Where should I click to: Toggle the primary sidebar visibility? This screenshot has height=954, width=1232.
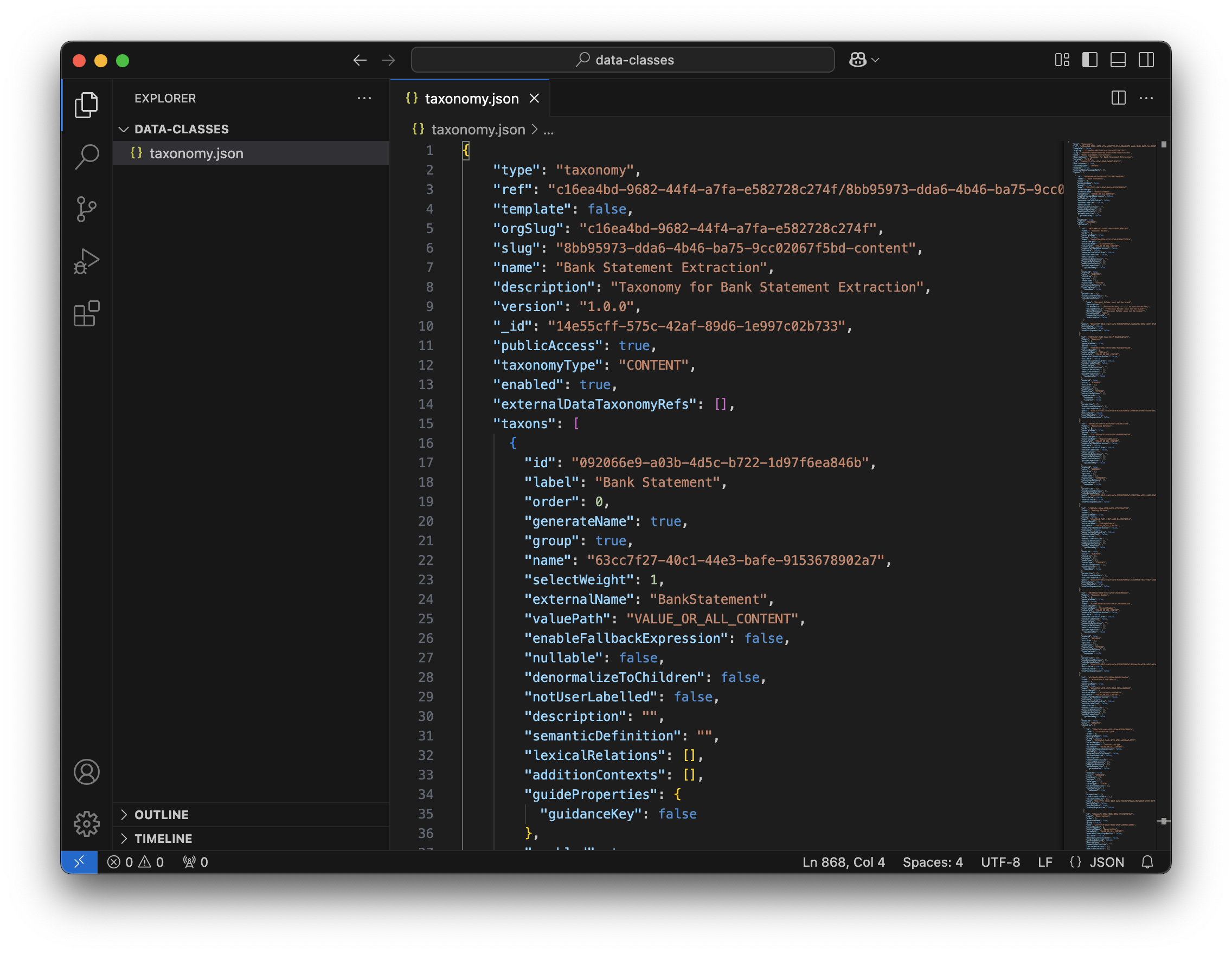point(1090,60)
